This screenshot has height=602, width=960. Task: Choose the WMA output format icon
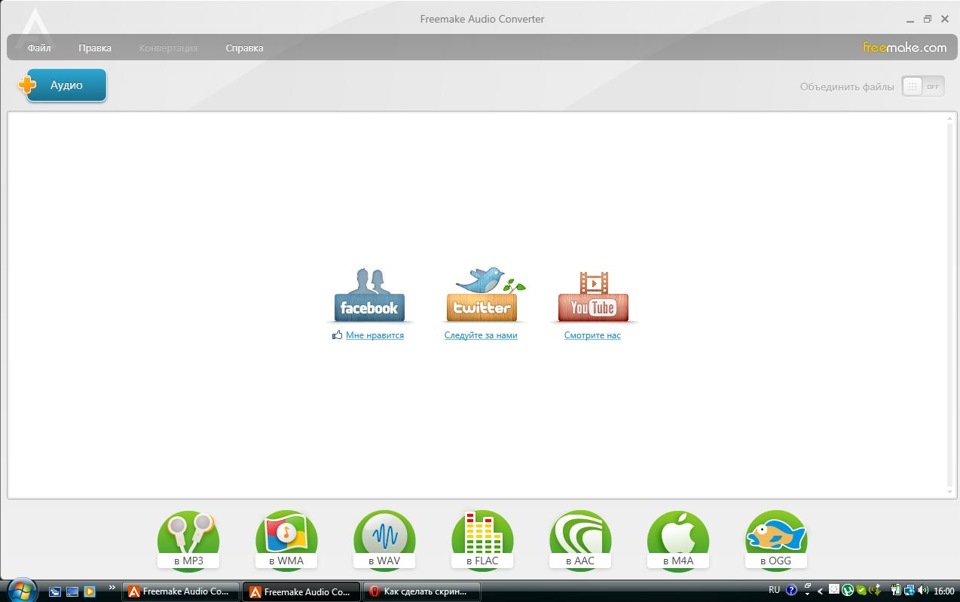287,541
